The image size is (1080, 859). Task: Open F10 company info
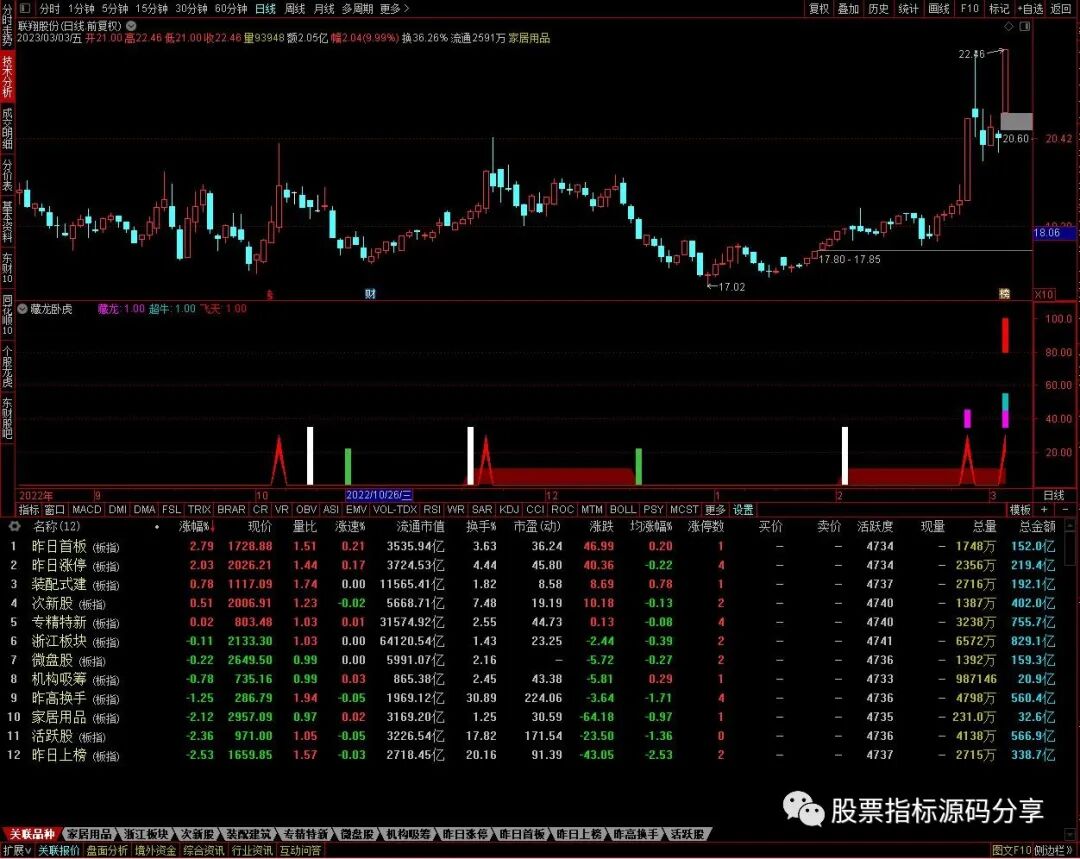pyautogui.click(x=970, y=8)
